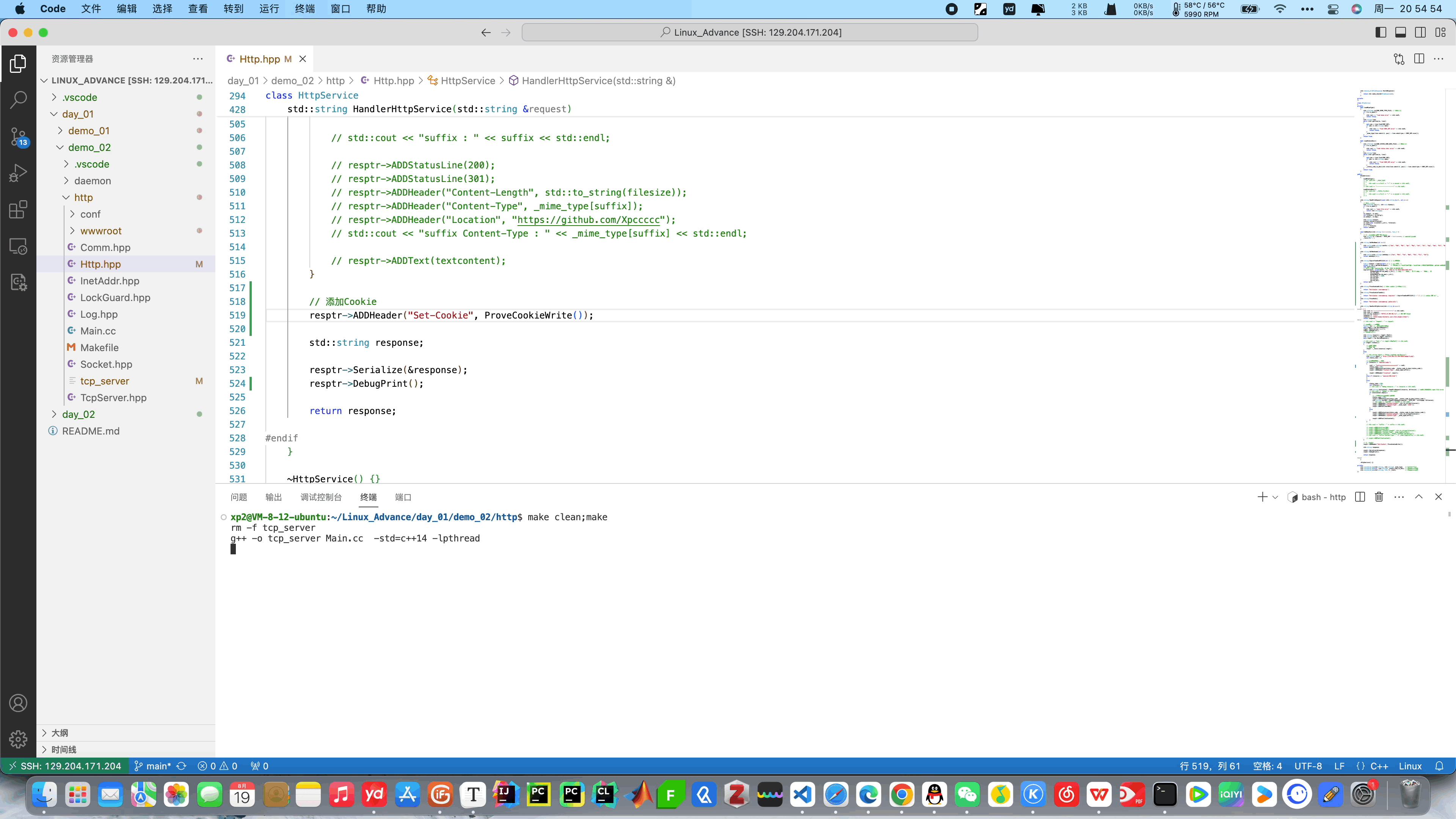Open Remote Explorer in activity bar
The image size is (1456, 819).
coord(18,246)
